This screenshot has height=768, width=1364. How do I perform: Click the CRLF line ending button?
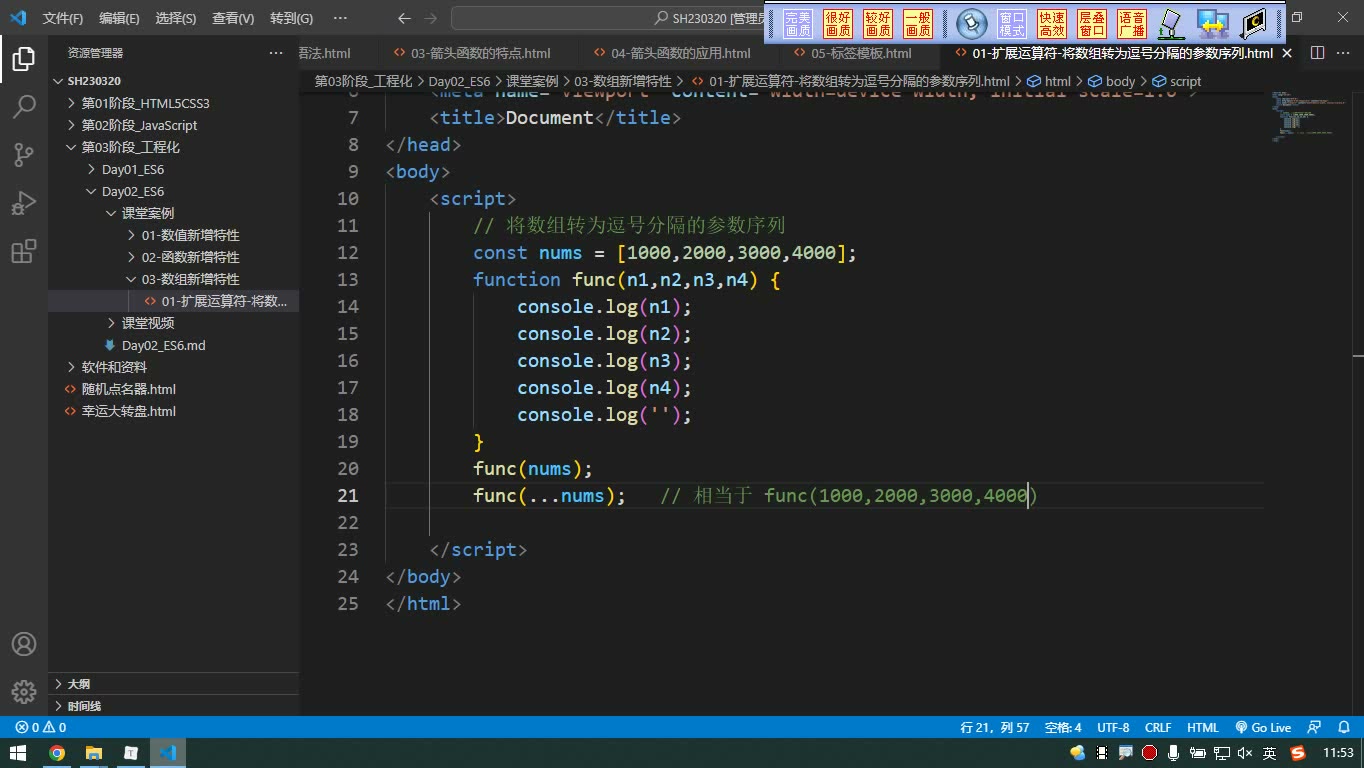pos(1158,728)
